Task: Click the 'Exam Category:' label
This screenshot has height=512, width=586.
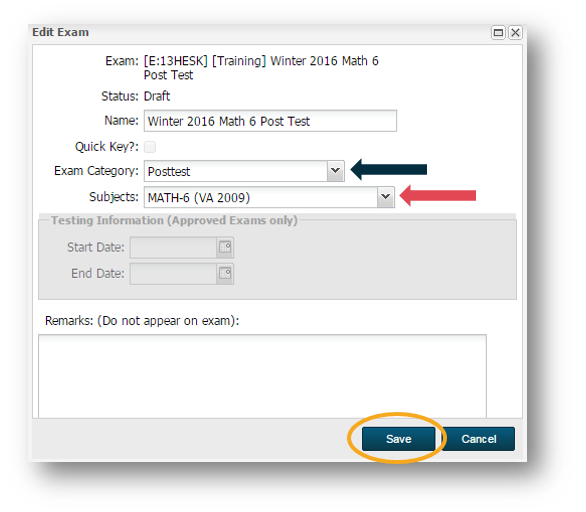Action: [96, 171]
